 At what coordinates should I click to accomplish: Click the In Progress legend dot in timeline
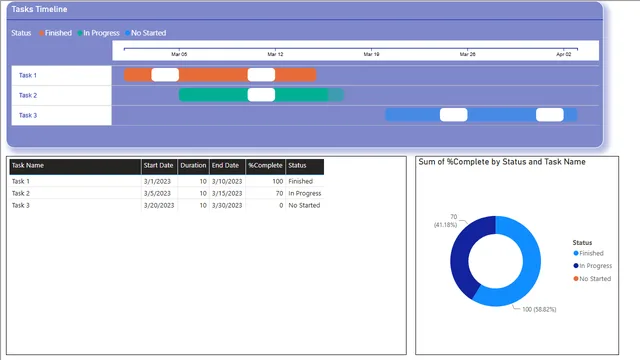[x=80, y=33]
